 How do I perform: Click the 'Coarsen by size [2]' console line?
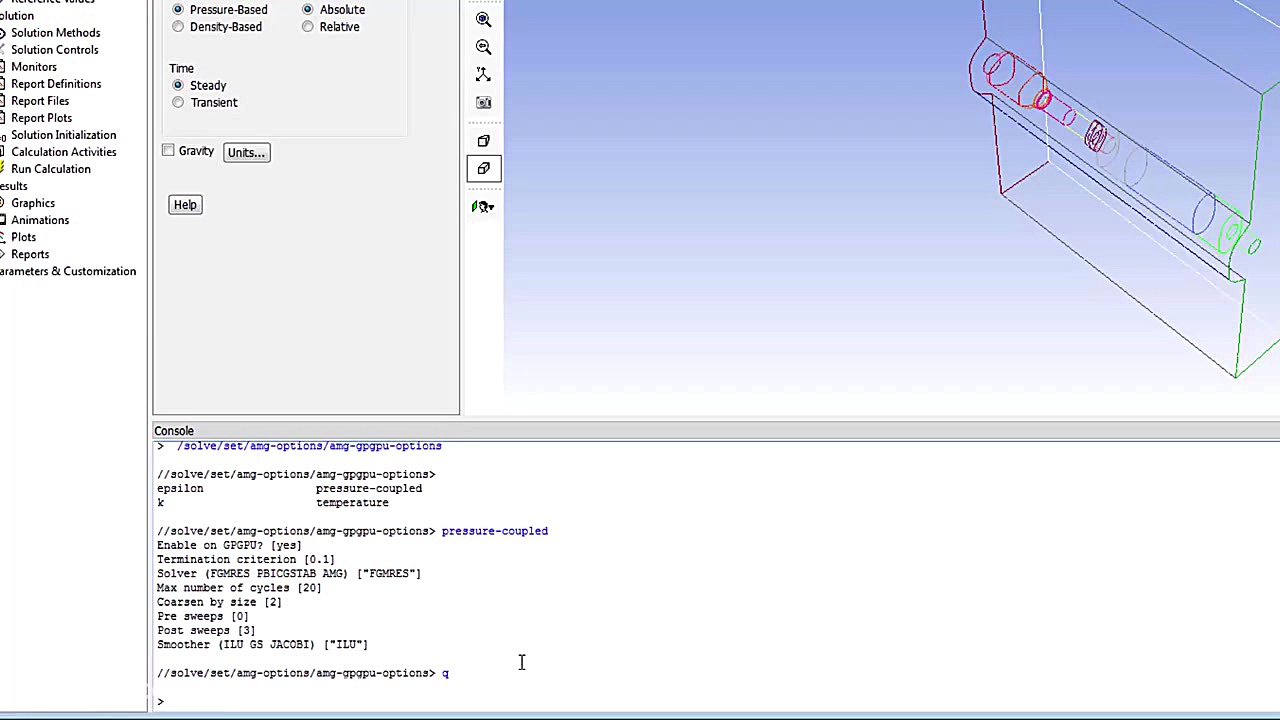(x=219, y=602)
